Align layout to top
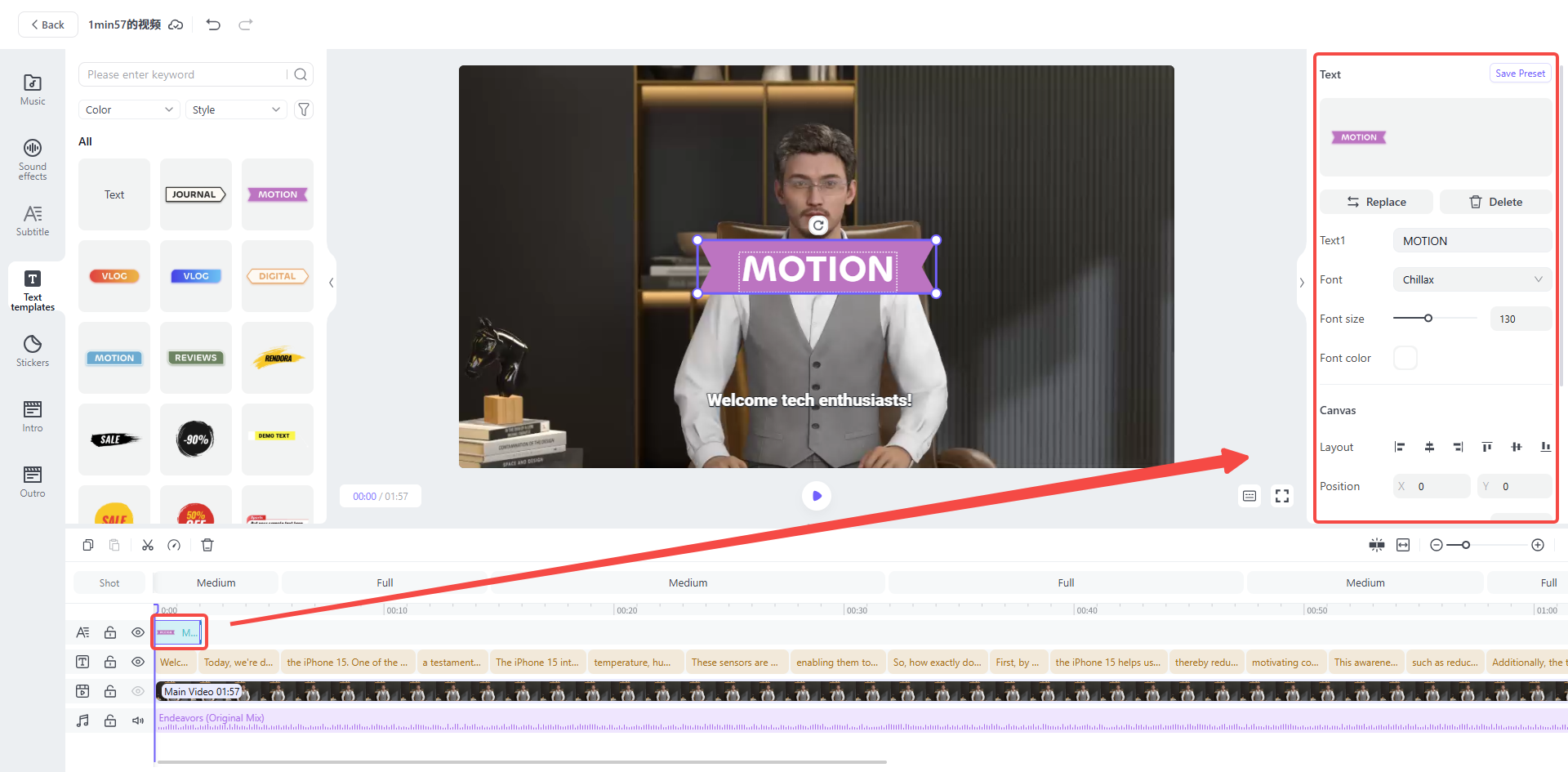Image resolution: width=1568 pixels, height=772 pixels. (x=1487, y=447)
